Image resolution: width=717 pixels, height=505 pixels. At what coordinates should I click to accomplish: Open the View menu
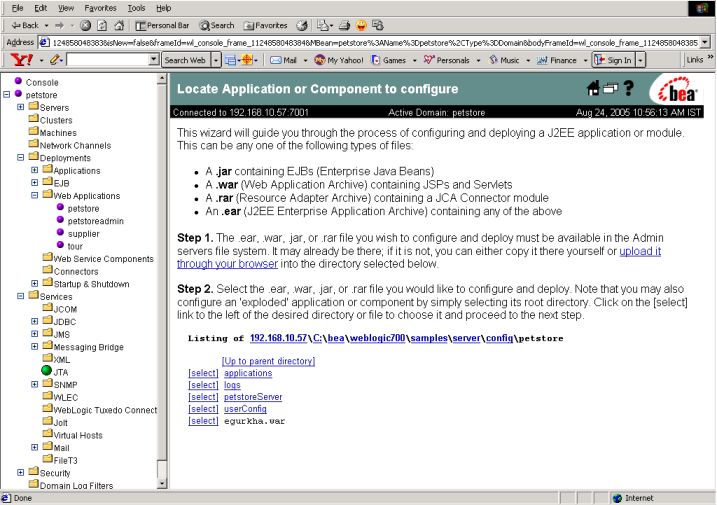pyautogui.click(x=66, y=8)
